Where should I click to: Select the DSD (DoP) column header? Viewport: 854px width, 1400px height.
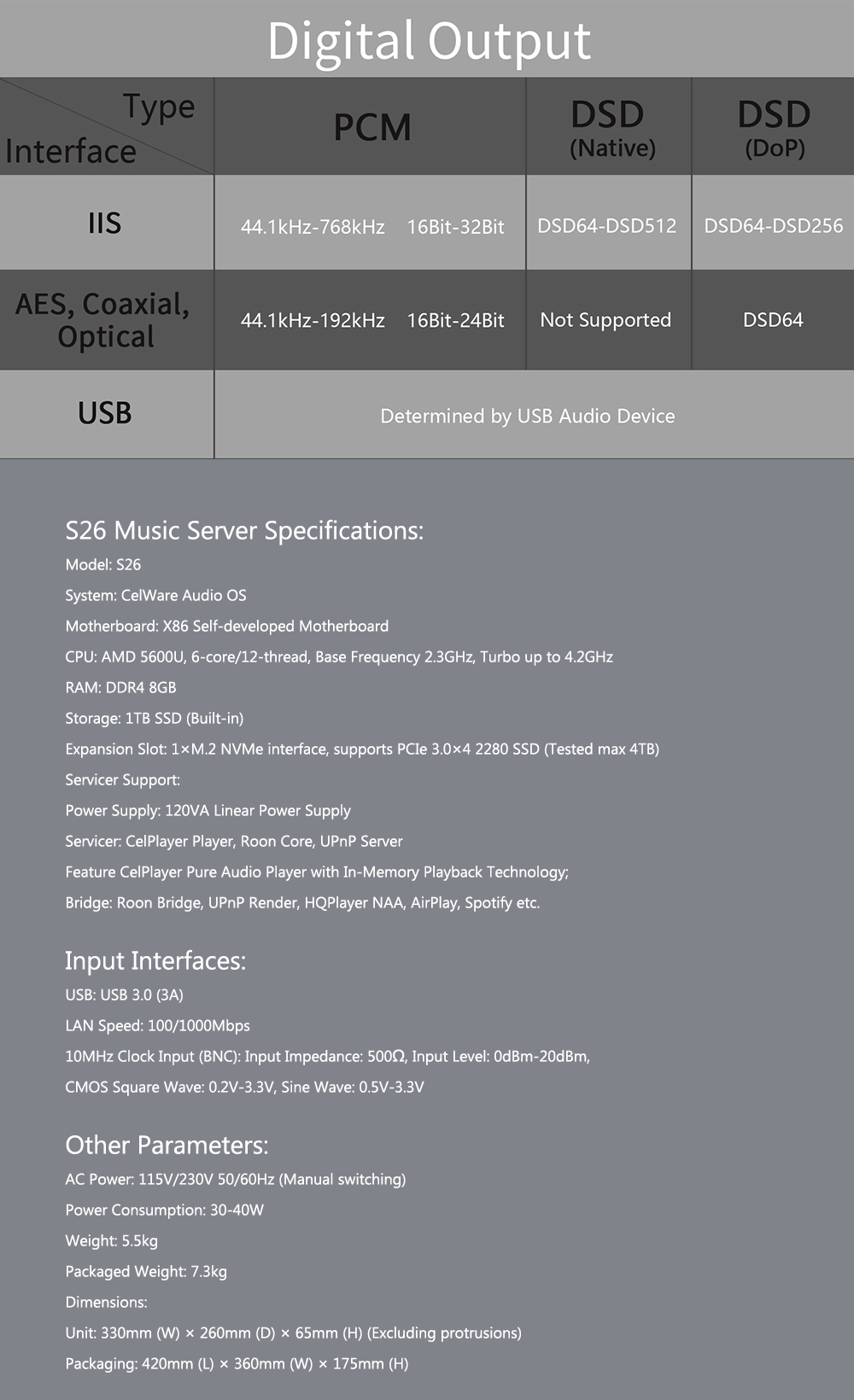774,128
